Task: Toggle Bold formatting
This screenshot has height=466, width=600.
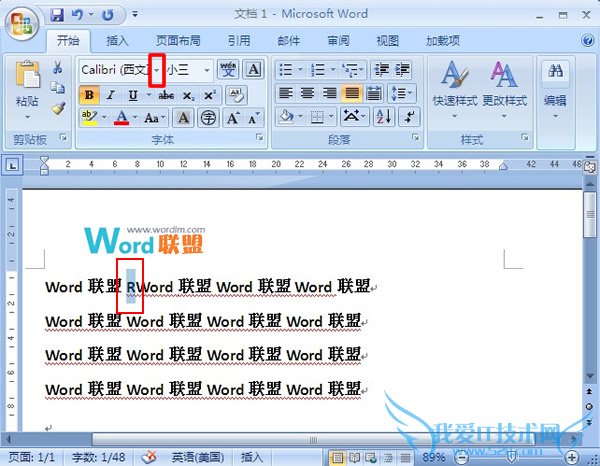Action: click(89, 95)
